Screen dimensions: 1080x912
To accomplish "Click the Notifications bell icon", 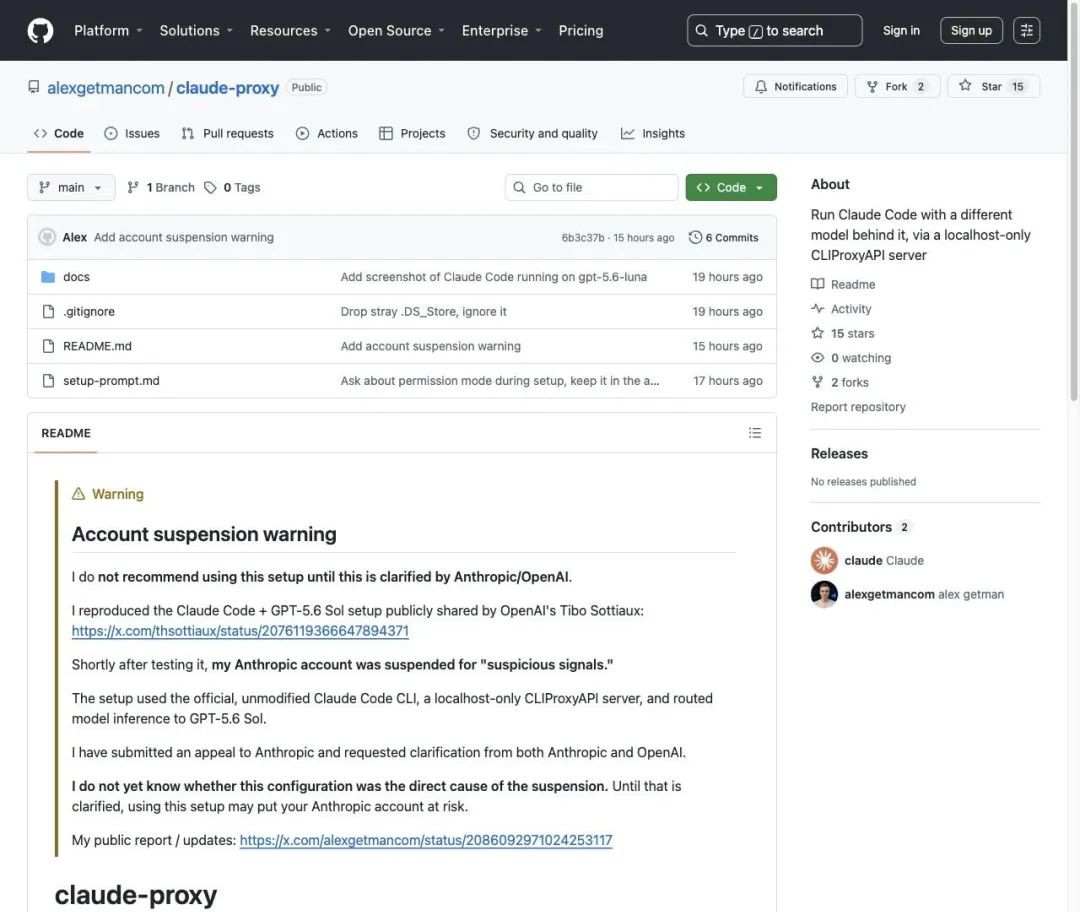I will 760,86.
